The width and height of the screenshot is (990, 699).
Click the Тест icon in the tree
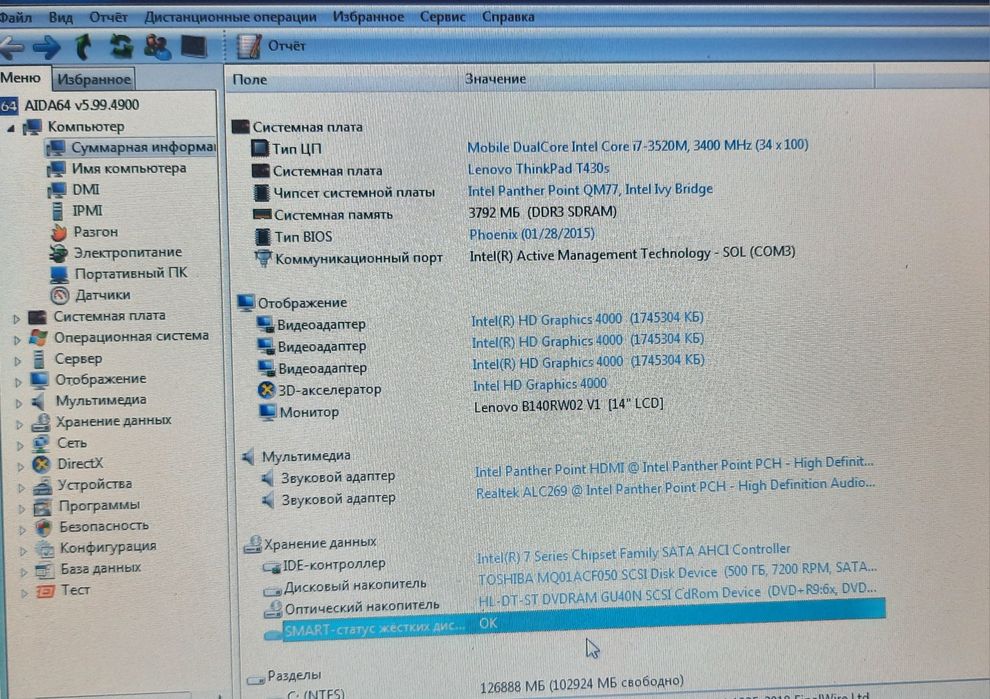coord(45,591)
